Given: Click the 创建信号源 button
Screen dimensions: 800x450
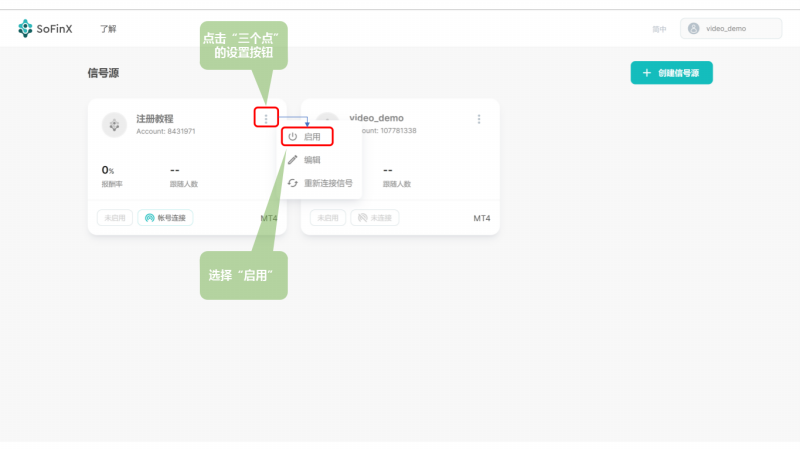Looking at the screenshot, I should pos(671,73).
